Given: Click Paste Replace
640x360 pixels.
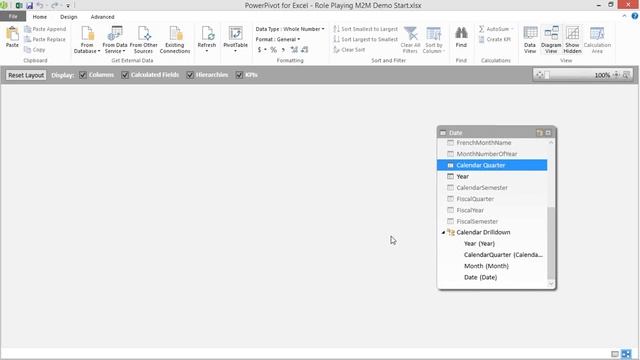Looking at the screenshot, I should pos(45,39).
